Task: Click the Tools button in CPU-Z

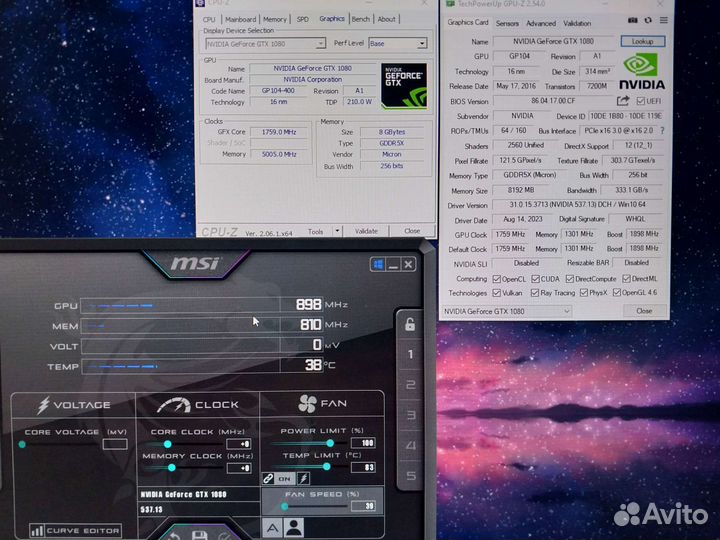Action: pyautogui.click(x=315, y=231)
